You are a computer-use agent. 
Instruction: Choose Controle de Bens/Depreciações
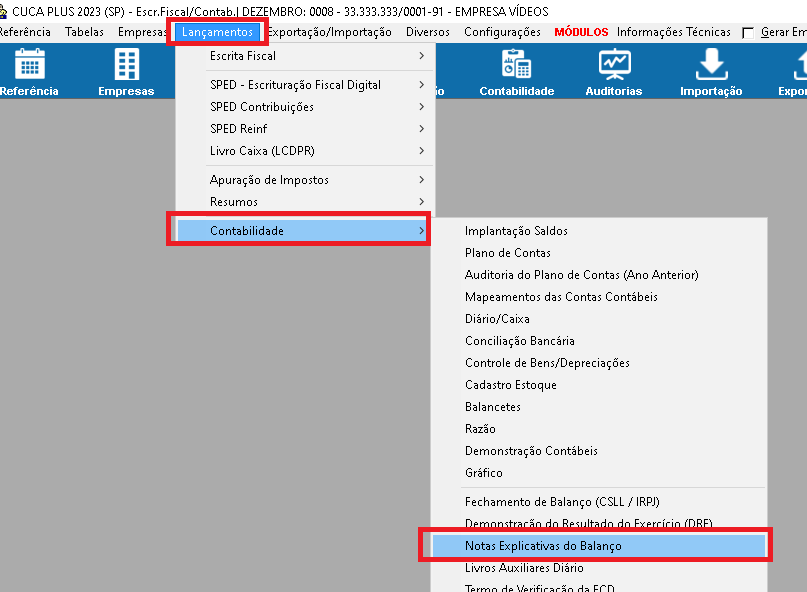coord(599,363)
